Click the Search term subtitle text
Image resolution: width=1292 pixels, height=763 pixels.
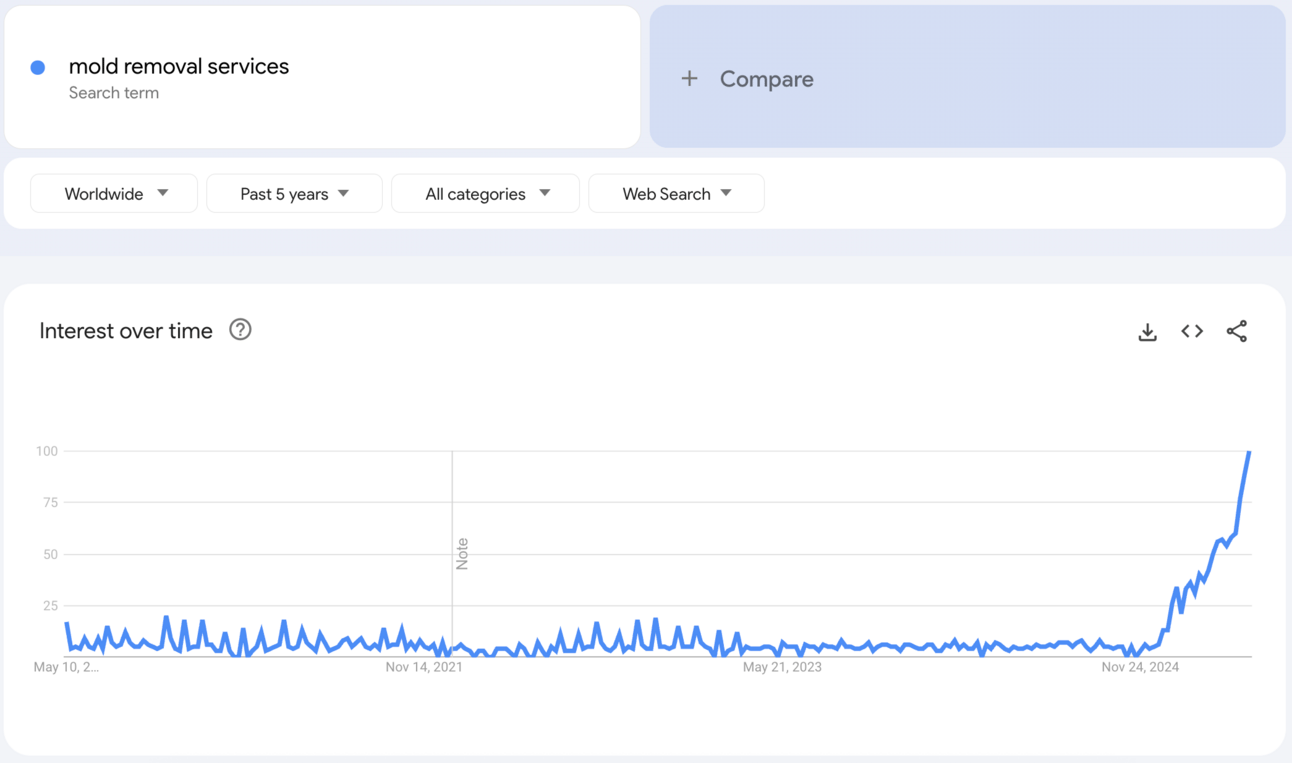(x=114, y=93)
